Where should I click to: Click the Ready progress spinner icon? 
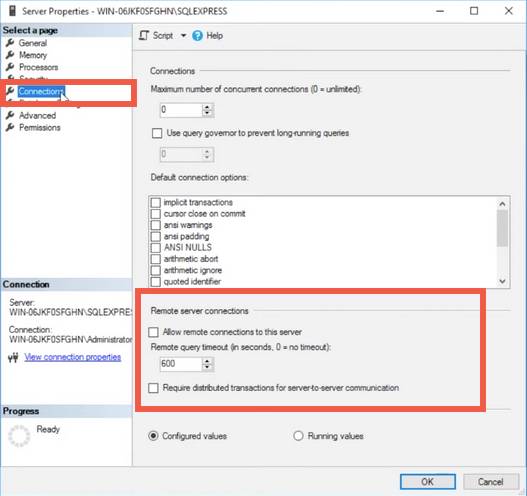pyautogui.click(x=19, y=436)
